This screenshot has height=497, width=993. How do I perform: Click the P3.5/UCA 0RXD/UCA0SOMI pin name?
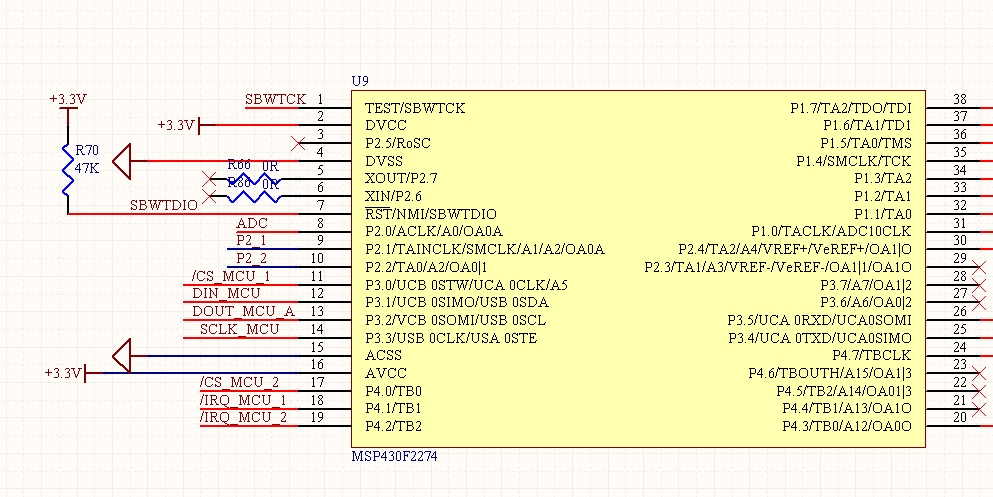(x=820, y=320)
